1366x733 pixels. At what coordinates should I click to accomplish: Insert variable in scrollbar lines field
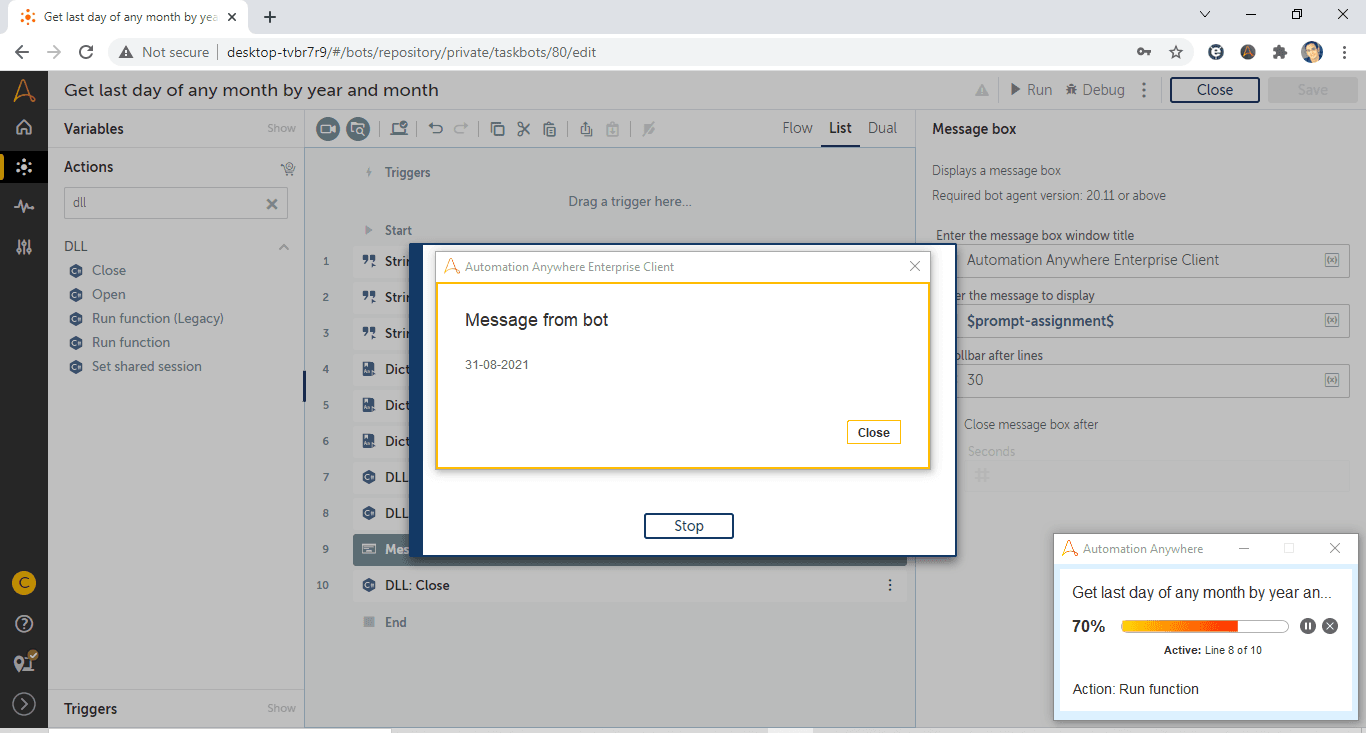[x=1332, y=380]
